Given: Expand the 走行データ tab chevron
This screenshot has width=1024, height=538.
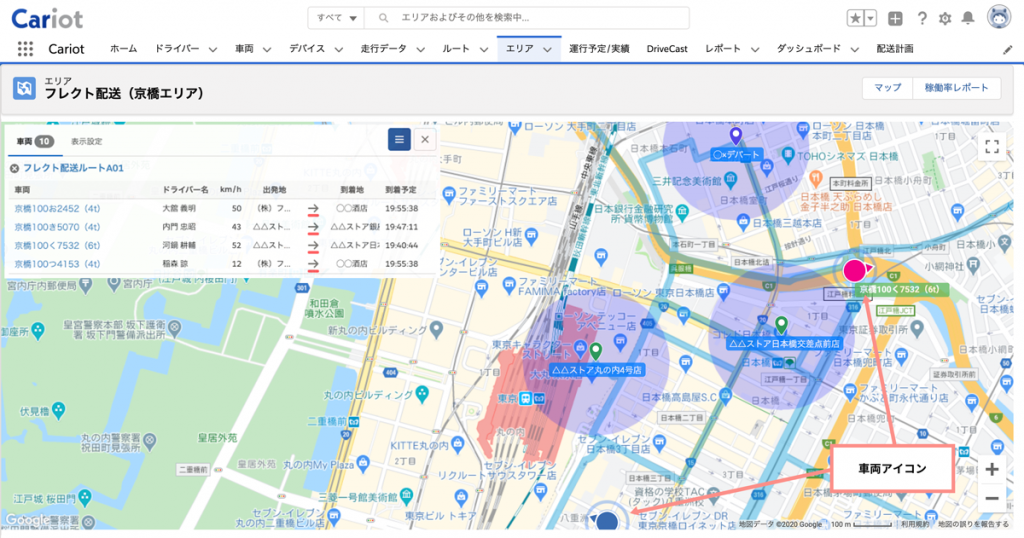Looking at the screenshot, I should point(421,50).
